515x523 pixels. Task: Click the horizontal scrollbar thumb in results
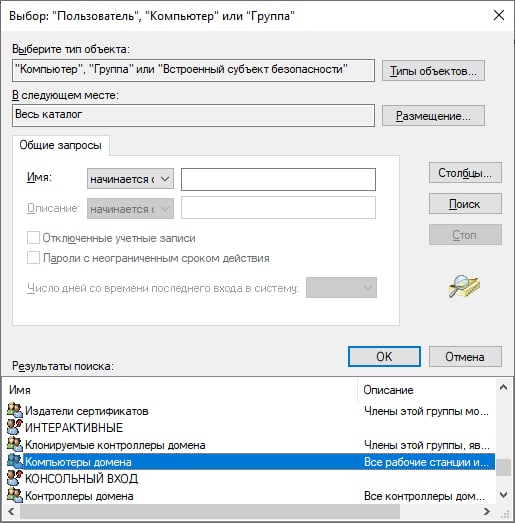(210, 511)
